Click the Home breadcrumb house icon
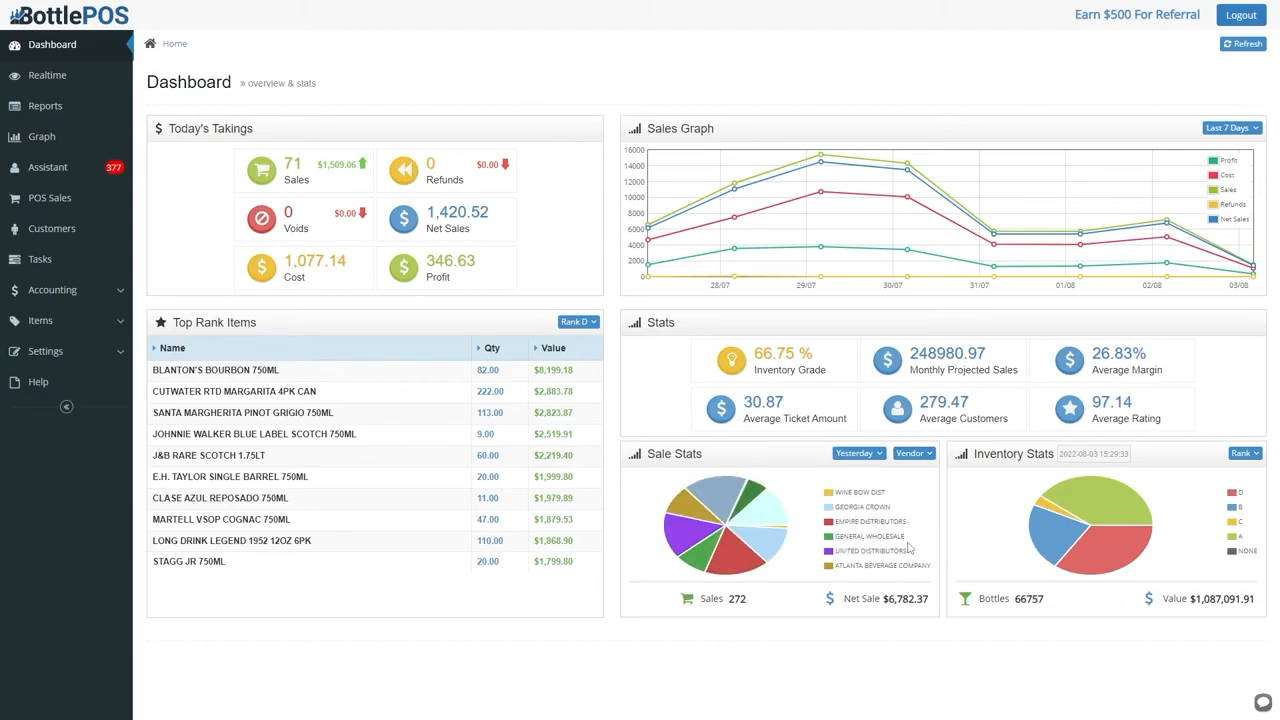The width and height of the screenshot is (1280, 720). click(150, 44)
